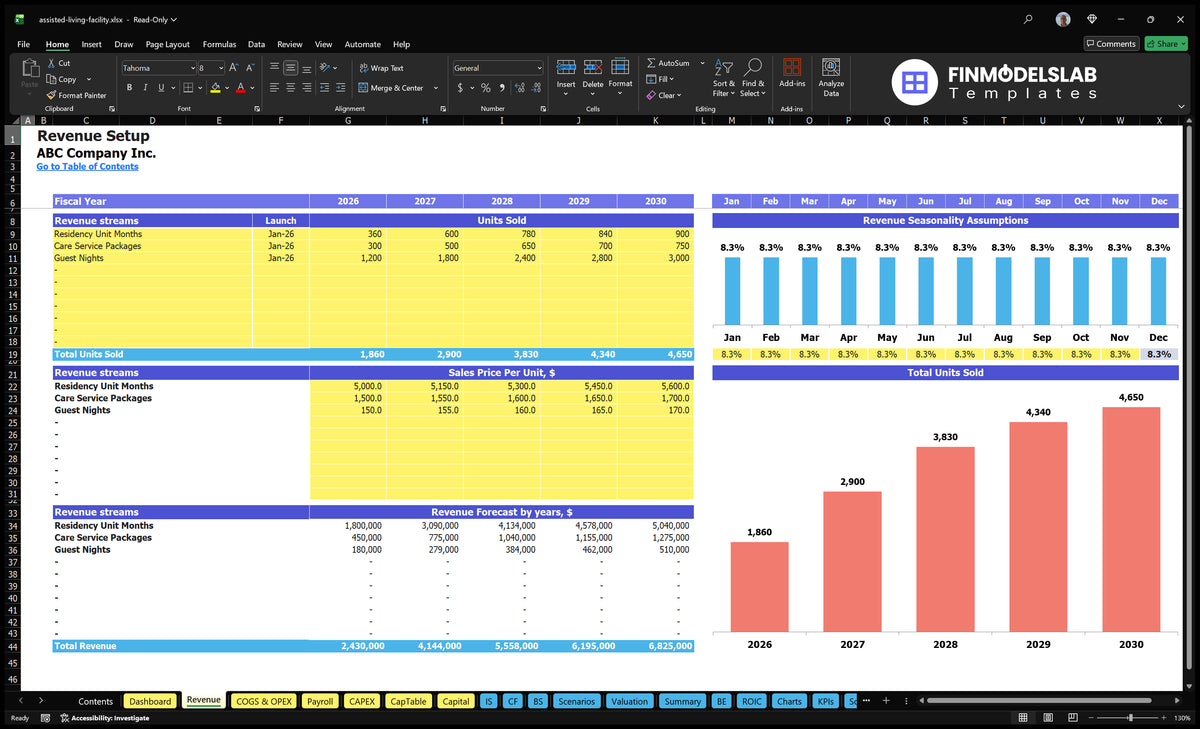
Task: Open Fill Color dropdown arrow
Action: pyautogui.click(x=226, y=88)
